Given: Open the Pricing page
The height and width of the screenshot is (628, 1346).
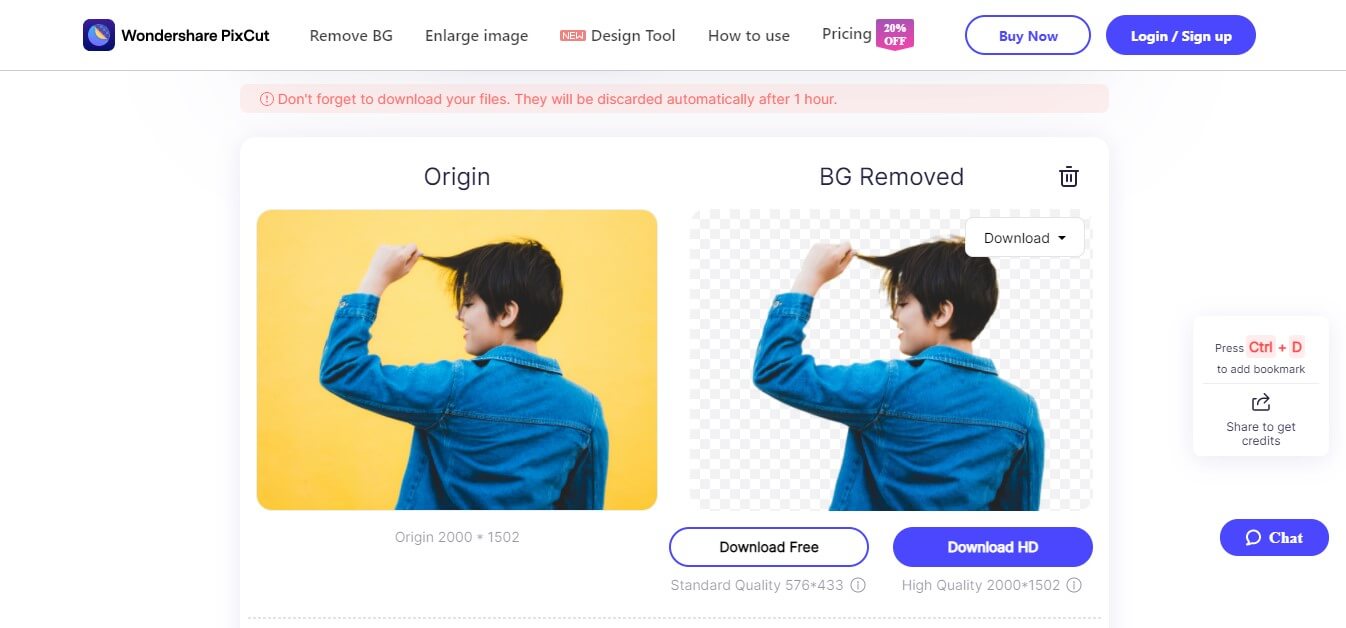Looking at the screenshot, I should click(x=846, y=34).
